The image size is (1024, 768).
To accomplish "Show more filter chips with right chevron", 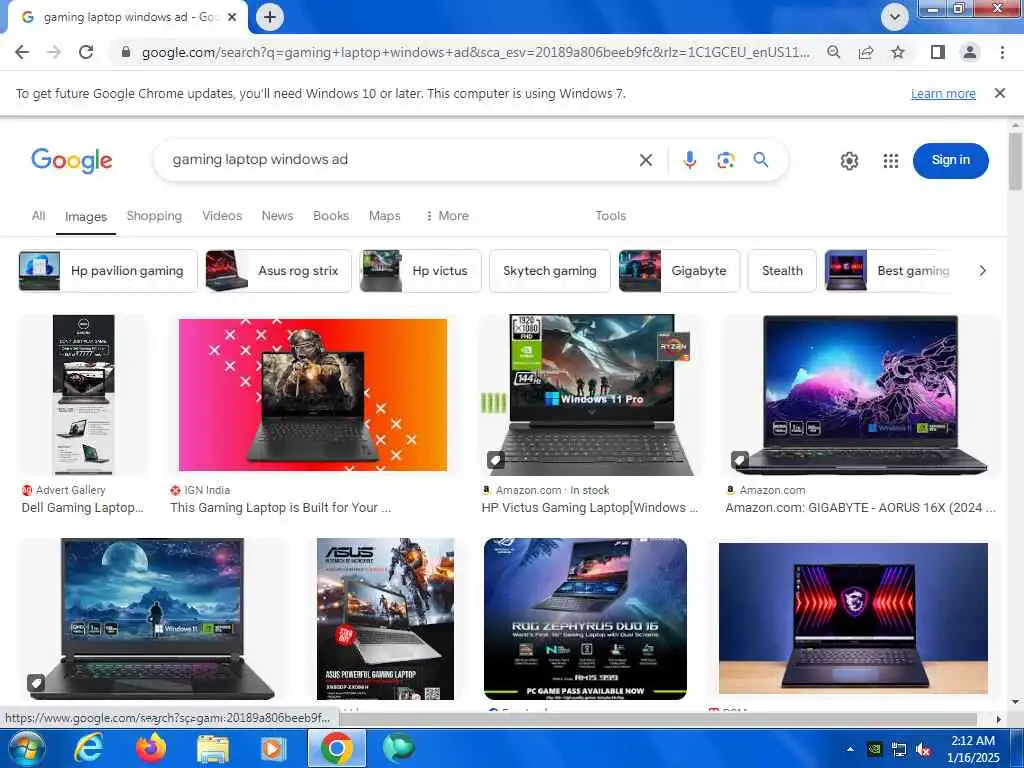I will tap(982, 270).
